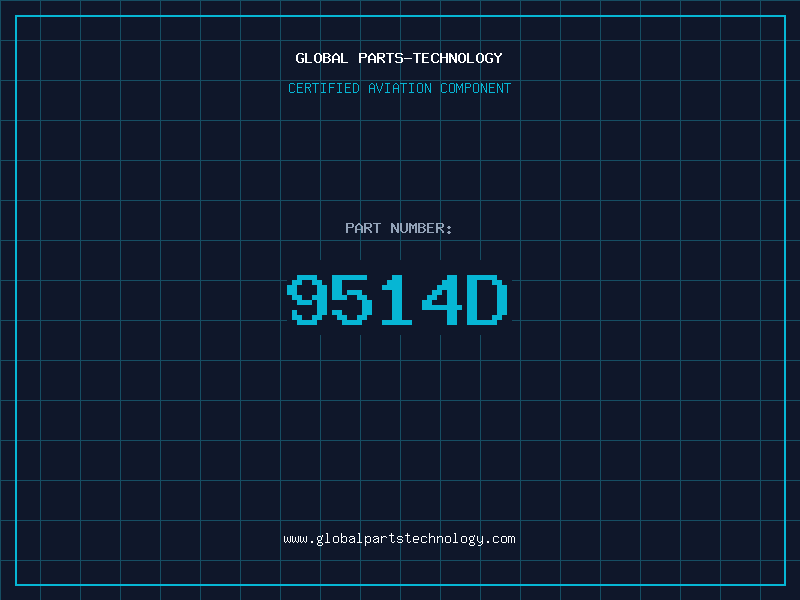Select the part number 9514D

[397, 299]
